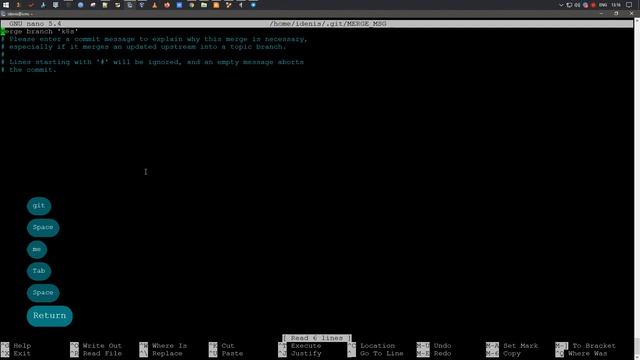Screen dimensions: 640x360
Task: Click the 'Go To Line' shortcut label
Action: (382, 353)
